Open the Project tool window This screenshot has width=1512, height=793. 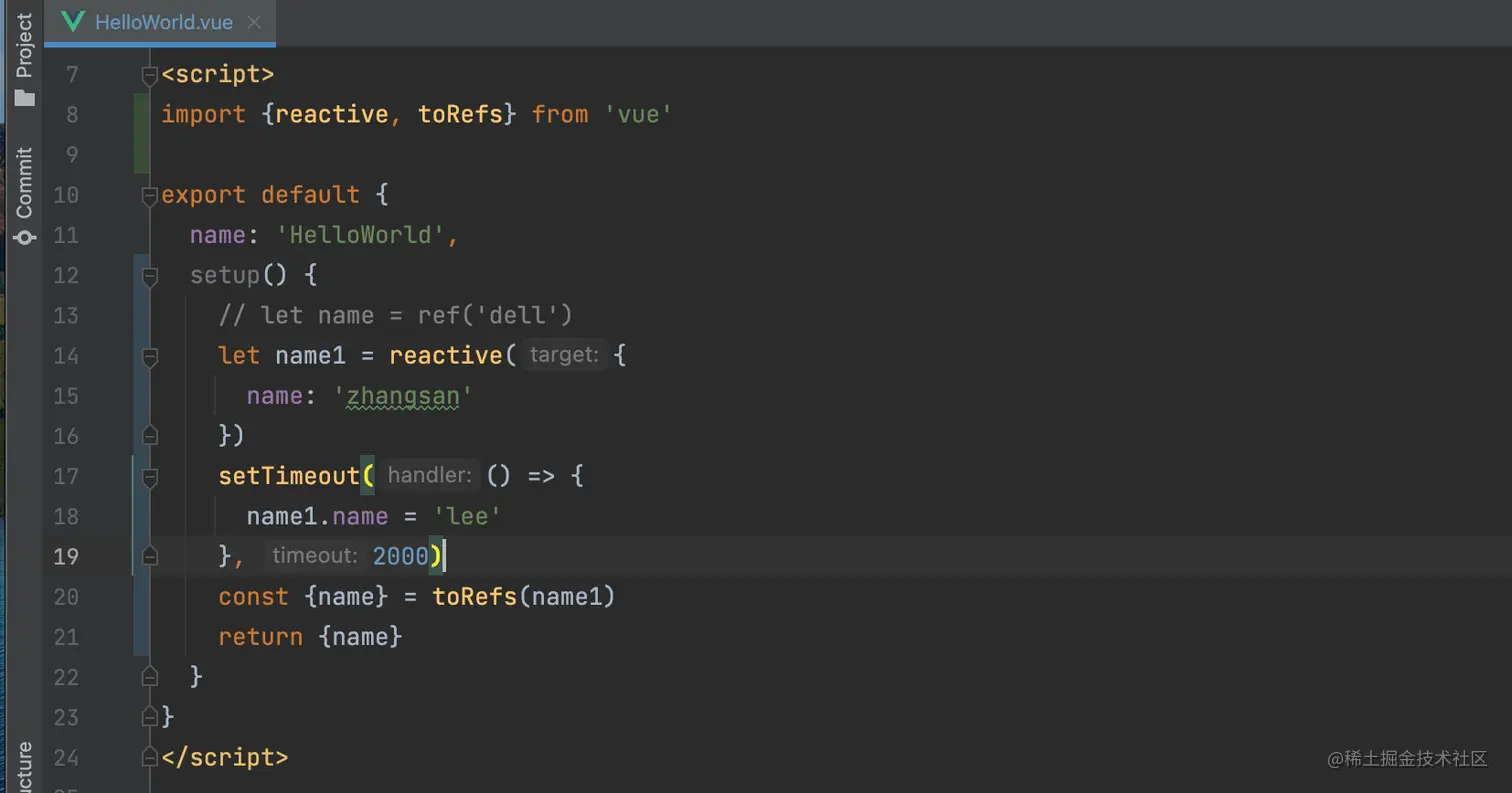click(24, 59)
